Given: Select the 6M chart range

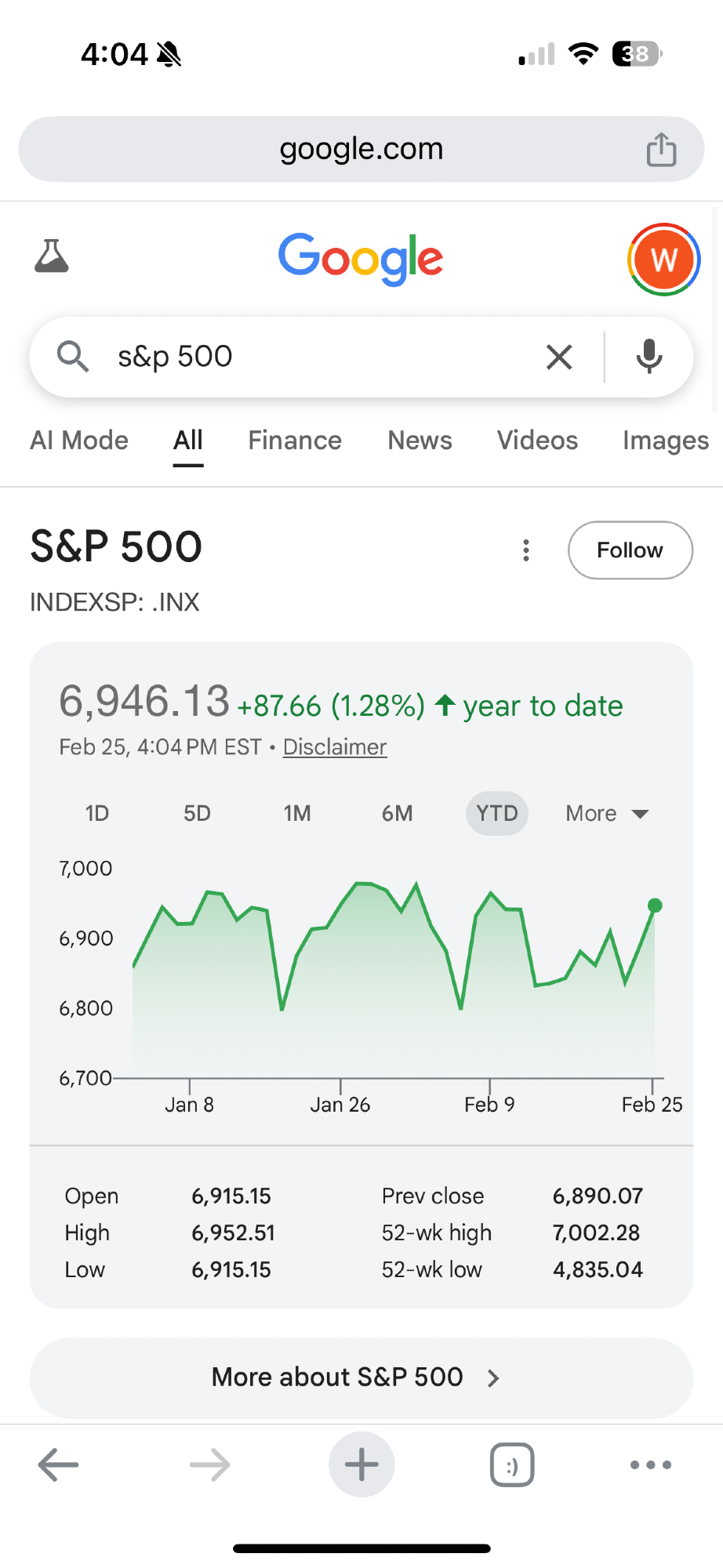Looking at the screenshot, I should pos(397,813).
